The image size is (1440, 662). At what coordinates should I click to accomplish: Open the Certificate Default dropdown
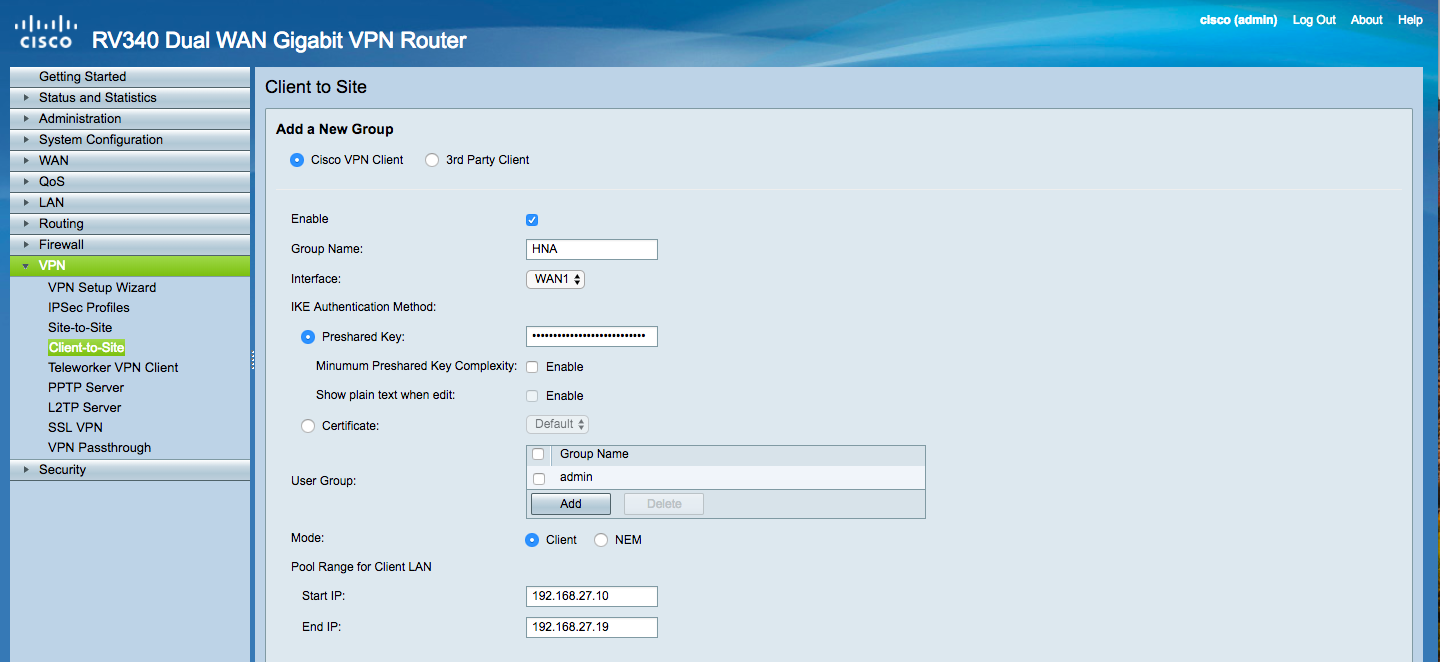(557, 424)
